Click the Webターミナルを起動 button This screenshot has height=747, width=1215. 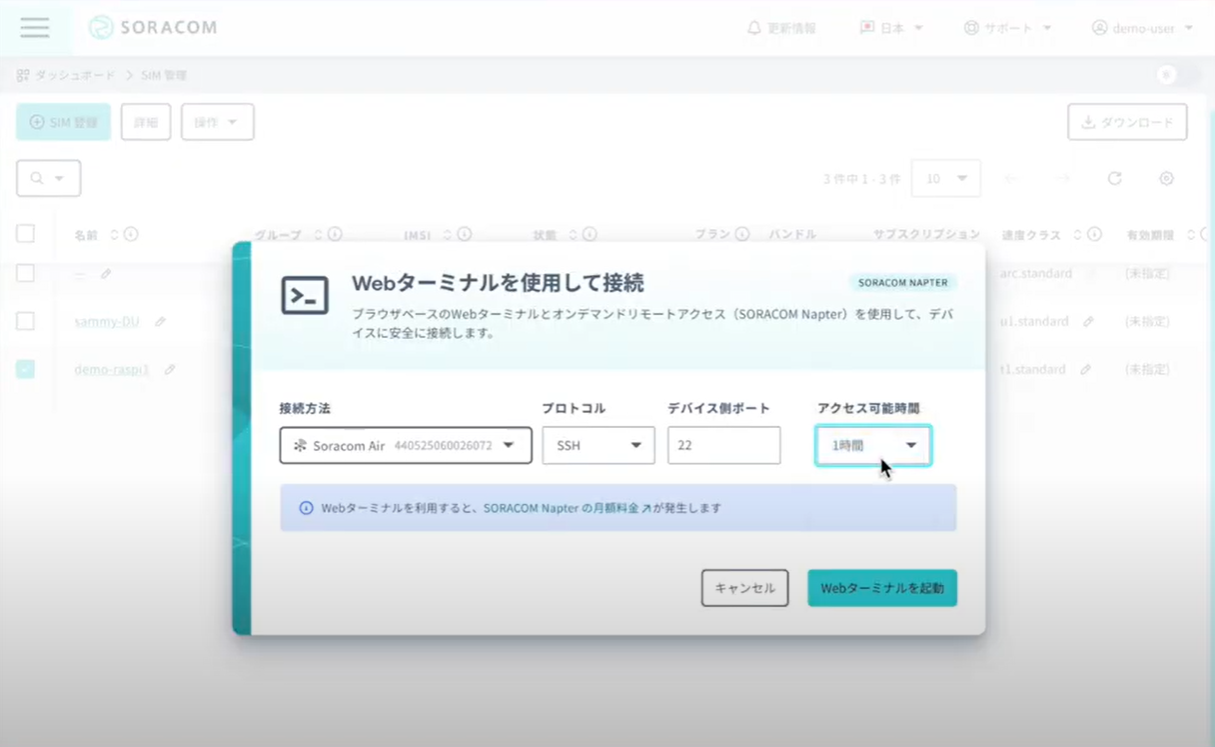tap(881, 588)
